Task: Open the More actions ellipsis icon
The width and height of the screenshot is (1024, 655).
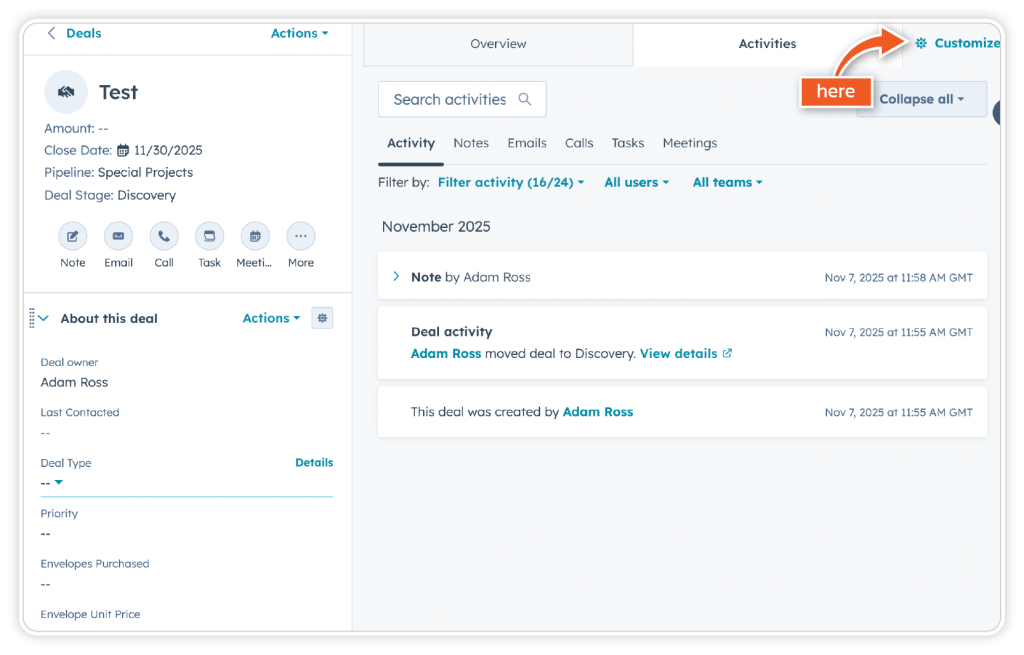Action: 301,237
